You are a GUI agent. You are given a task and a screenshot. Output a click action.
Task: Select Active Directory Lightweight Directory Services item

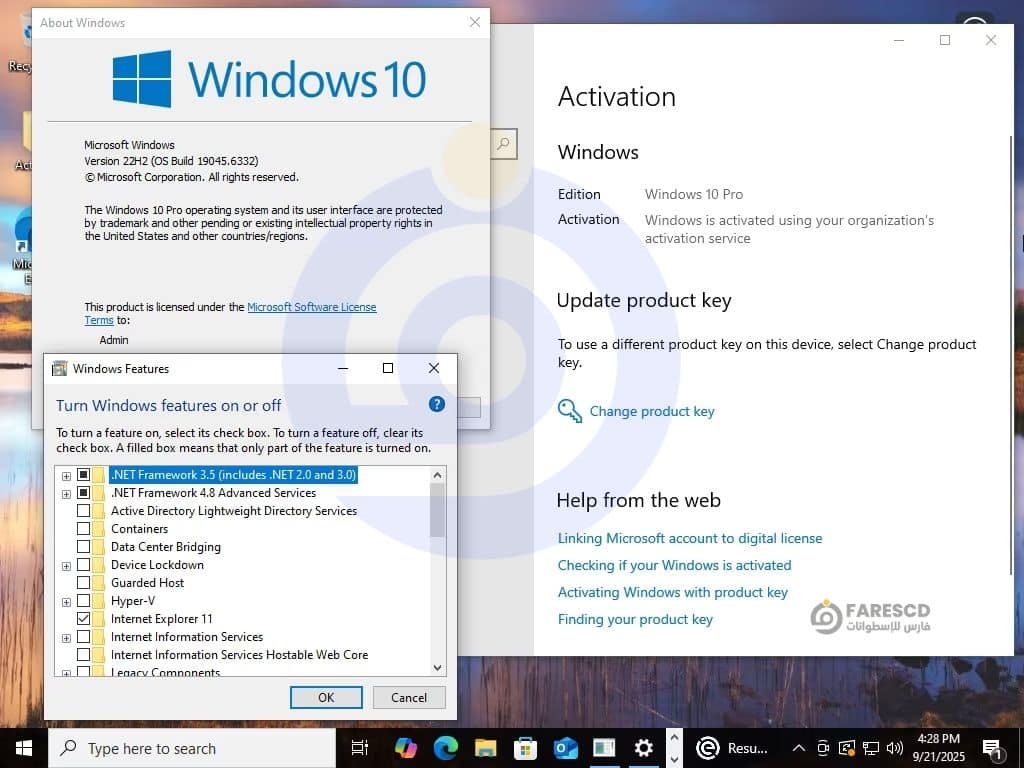(x=233, y=511)
